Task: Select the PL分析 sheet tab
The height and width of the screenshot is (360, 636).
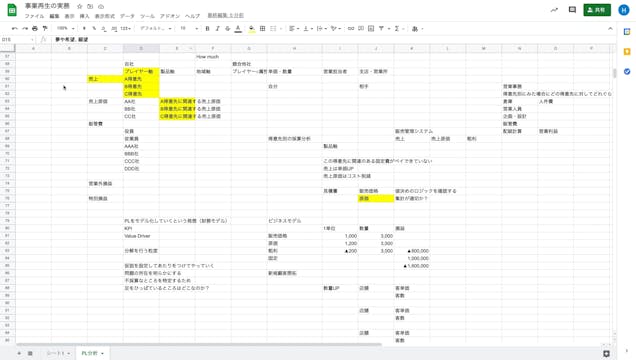Action: (92, 354)
